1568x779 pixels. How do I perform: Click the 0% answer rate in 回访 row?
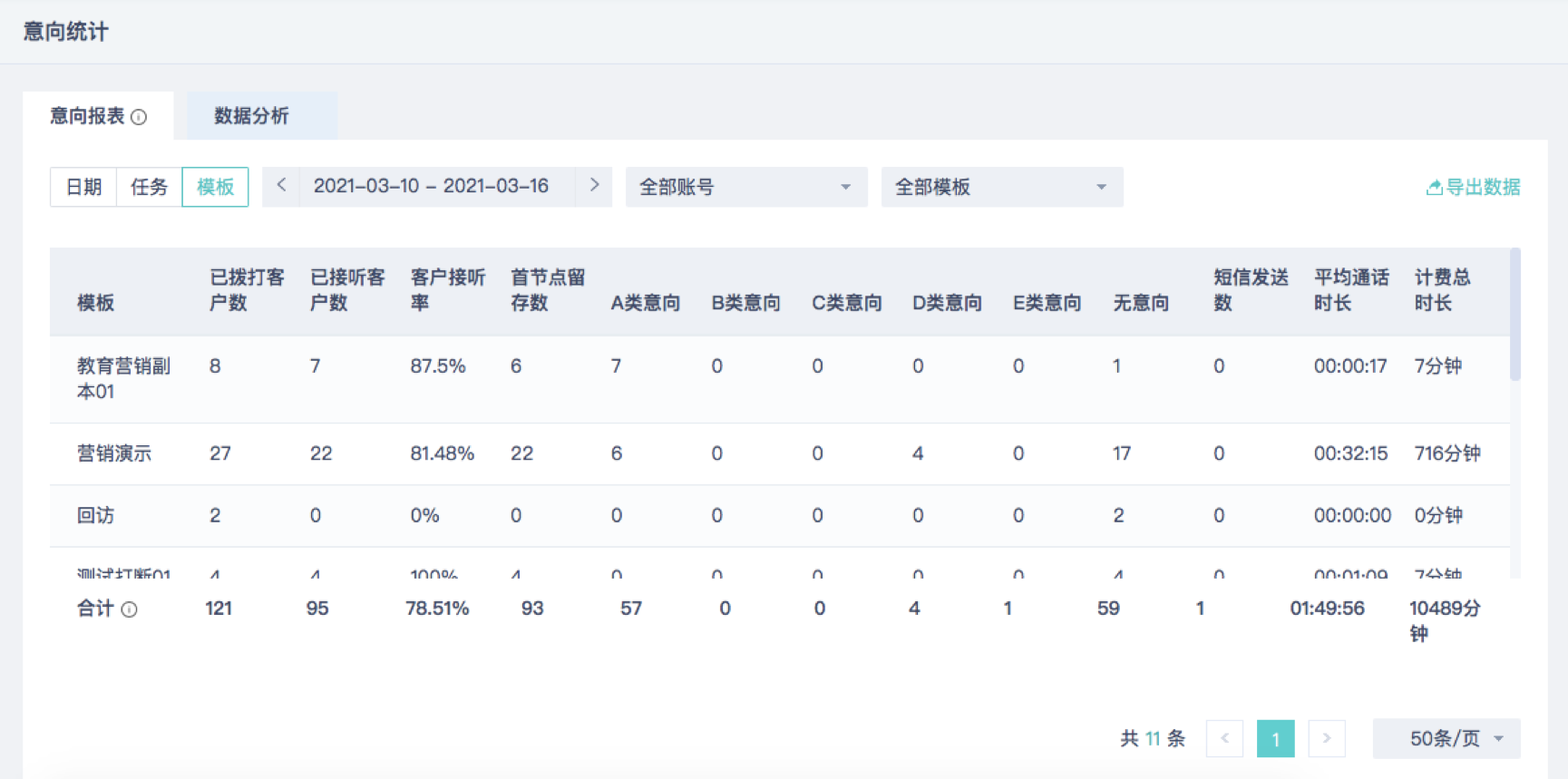424,515
